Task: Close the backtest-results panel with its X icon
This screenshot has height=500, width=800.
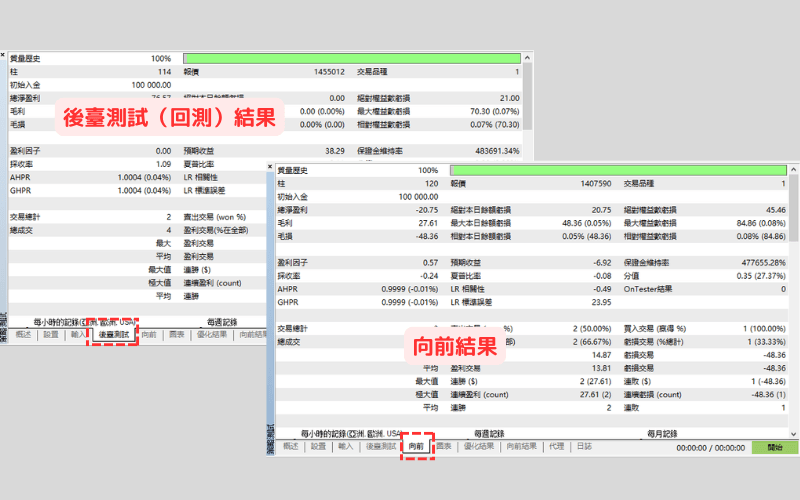Action: (x=3, y=55)
